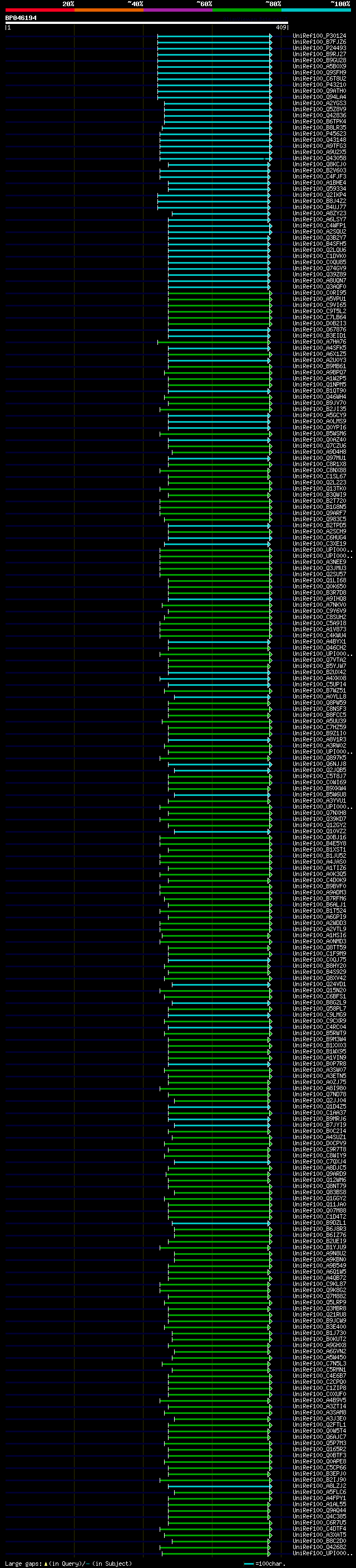Click the white query sequence bar 1-409
This screenshot has height=1568, width=356.
[x=147, y=23]
